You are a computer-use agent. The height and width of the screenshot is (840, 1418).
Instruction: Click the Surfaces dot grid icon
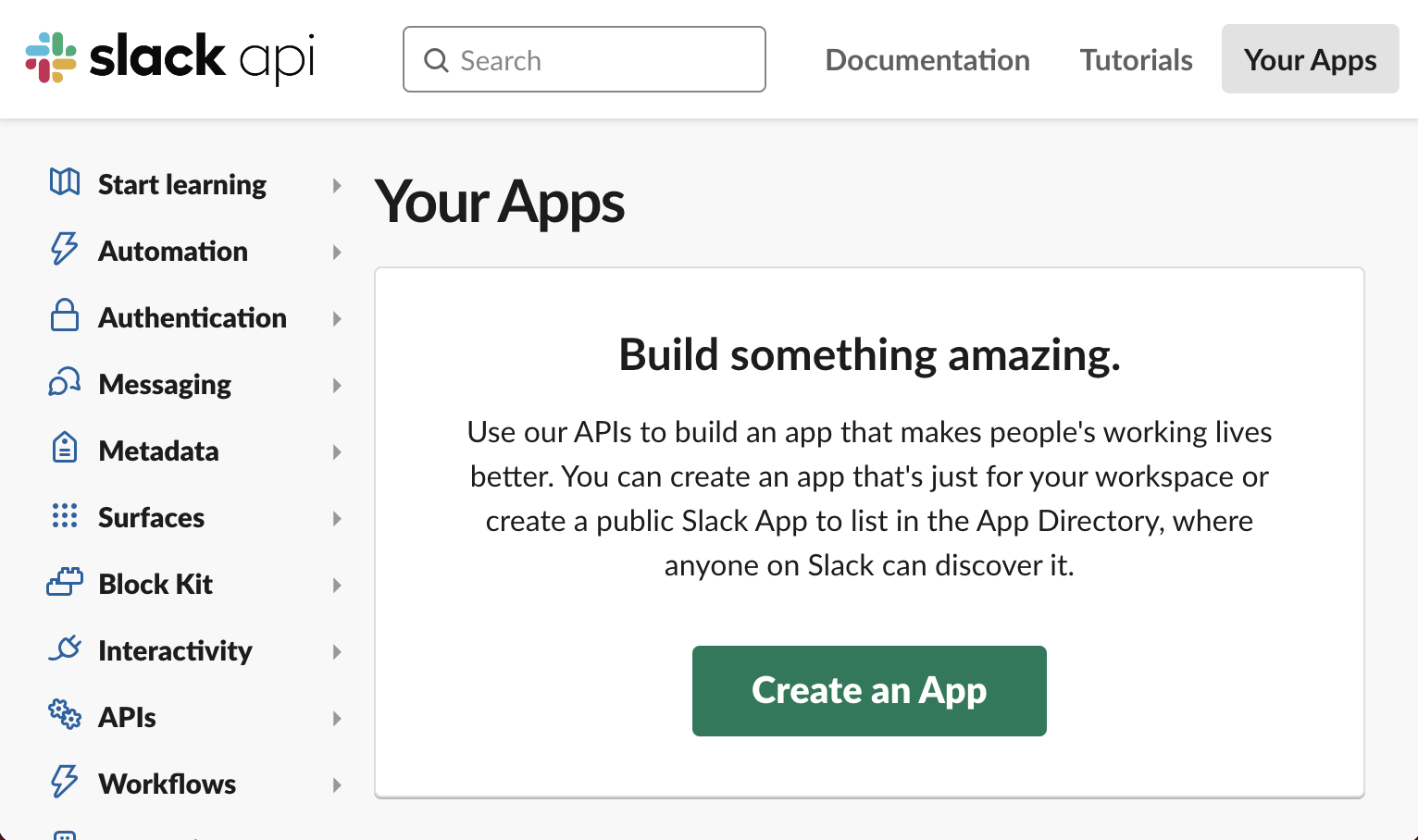click(x=65, y=515)
